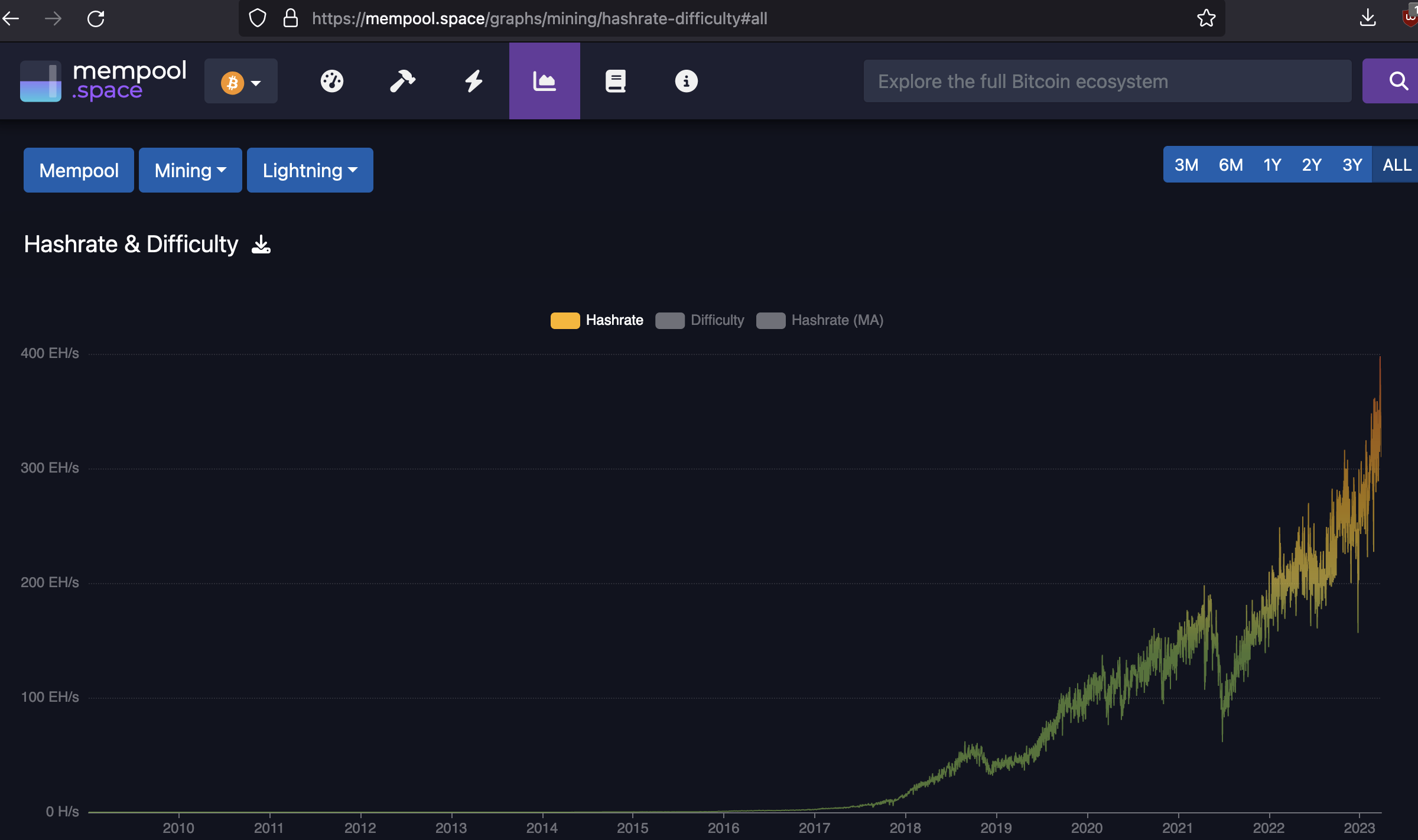The width and height of the screenshot is (1418, 840).
Task: Expand the Mining dropdown menu
Action: (190, 170)
